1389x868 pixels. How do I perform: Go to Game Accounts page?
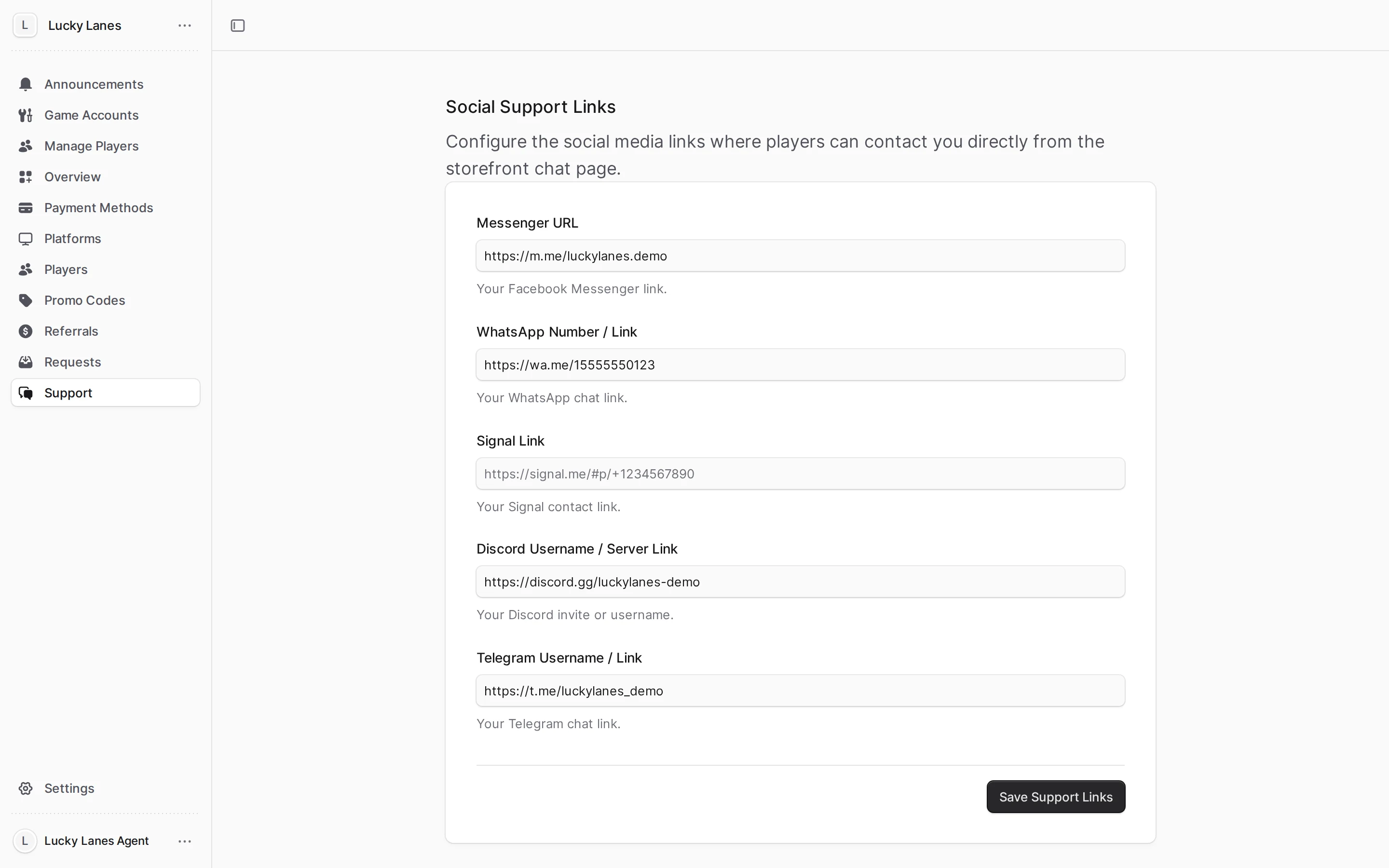[106, 115]
